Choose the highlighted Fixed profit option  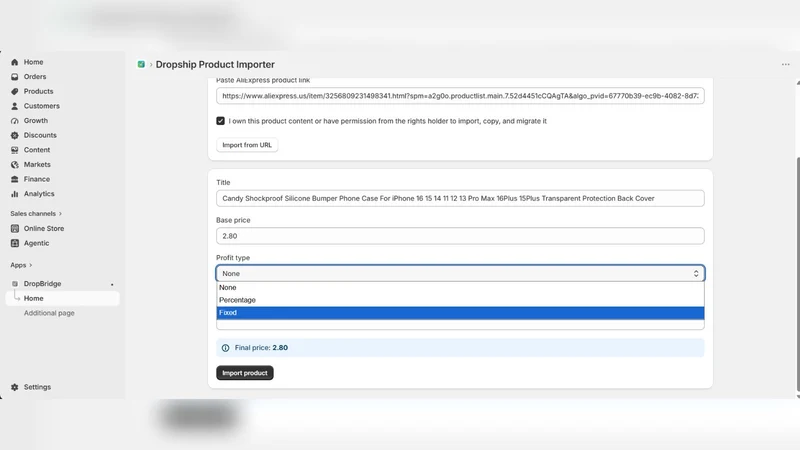[460, 313]
